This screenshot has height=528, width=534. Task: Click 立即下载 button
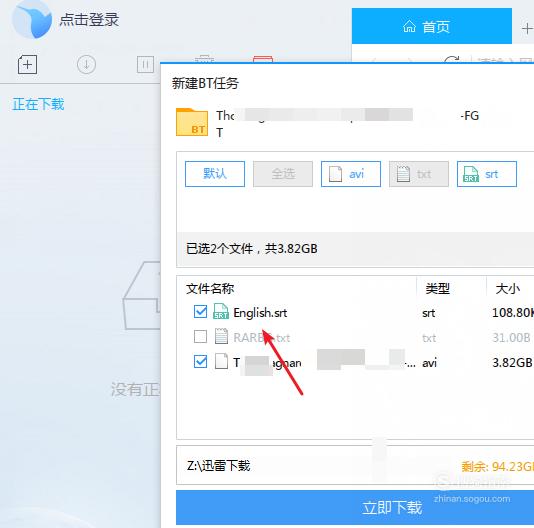(355, 508)
